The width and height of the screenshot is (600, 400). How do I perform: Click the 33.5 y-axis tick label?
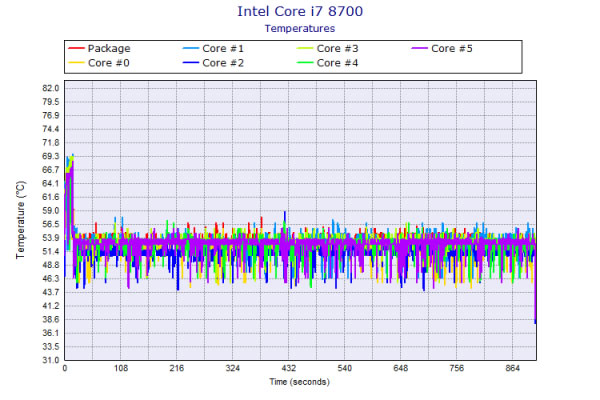point(51,347)
